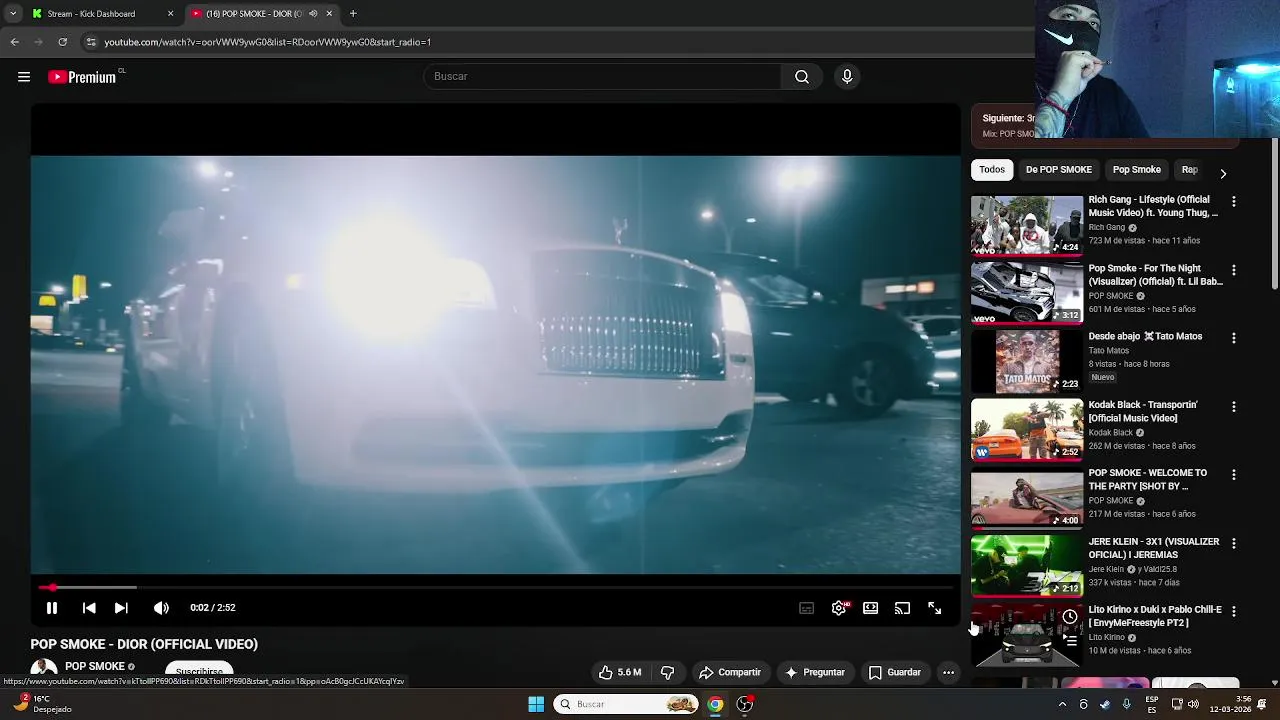The width and height of the screenshot is (1280, 720).
Task: Seek on the video progress bar
Action: [496, 588]
